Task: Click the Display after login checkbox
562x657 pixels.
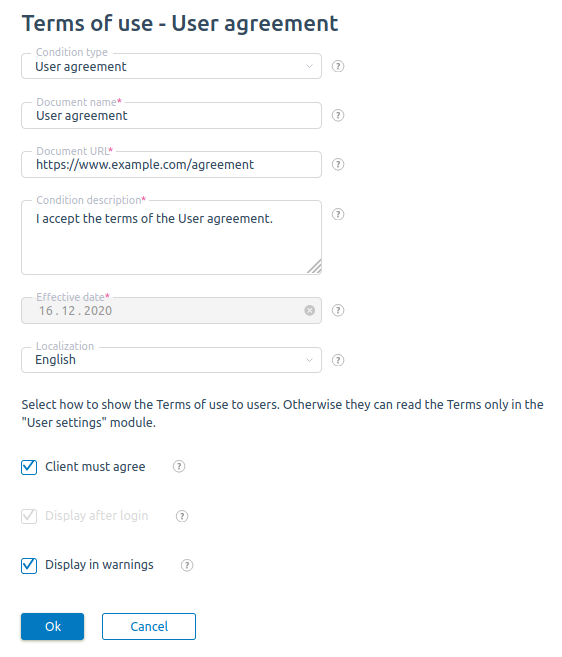Action: click(29, 516)
